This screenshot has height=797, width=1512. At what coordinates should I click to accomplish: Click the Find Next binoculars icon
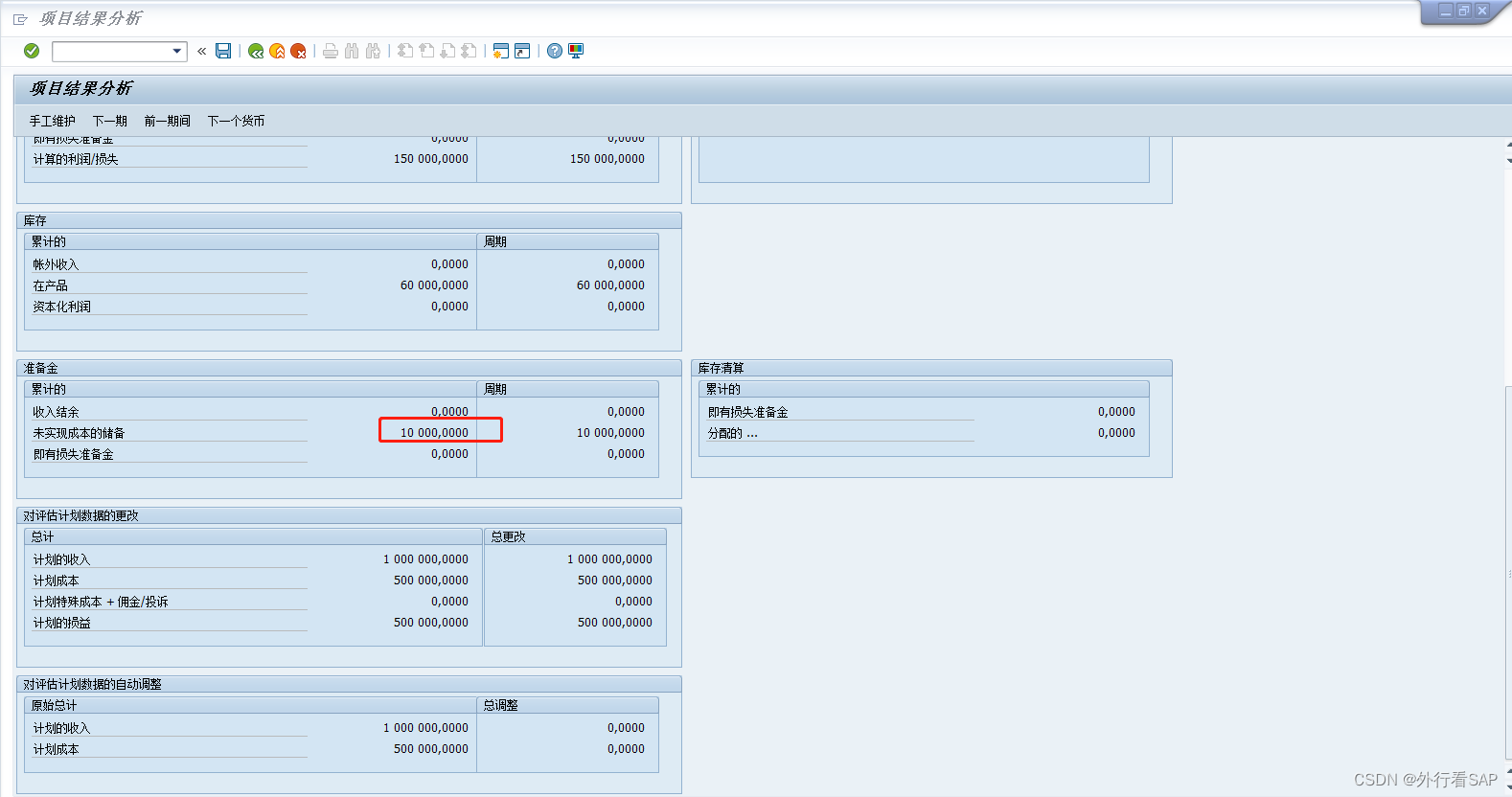(x=373, y=51)
